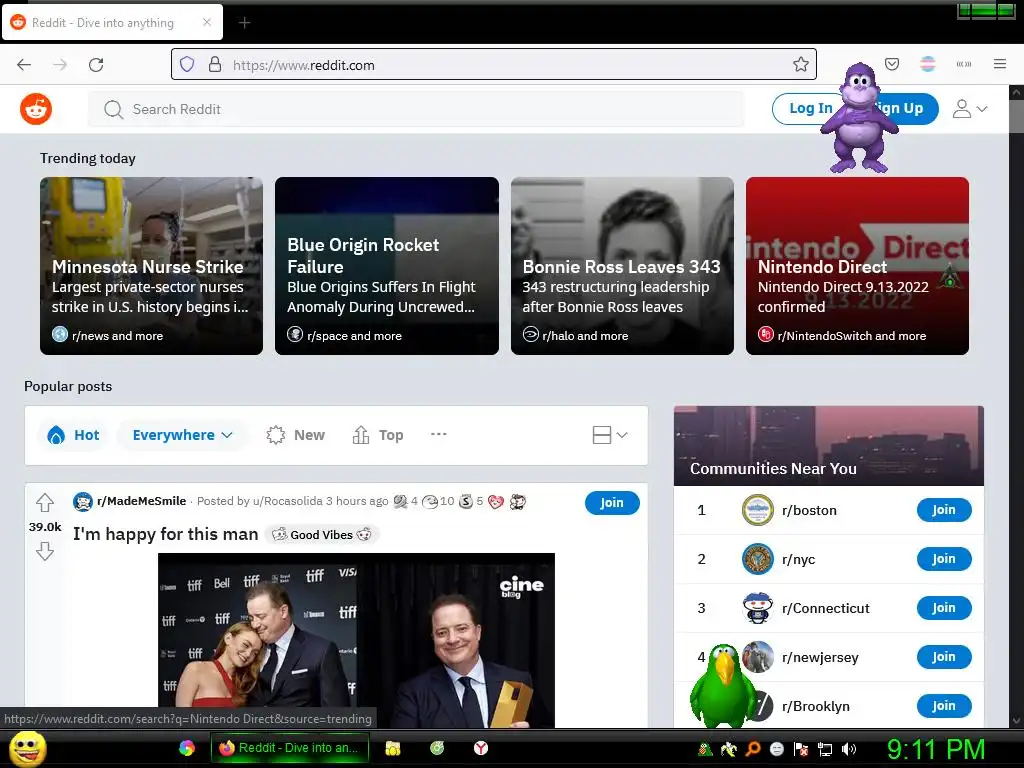The width and height of the screenshot is (1024, 768).
Task: Switch to the Reddit taskbar window button
Action: [290, 748]
